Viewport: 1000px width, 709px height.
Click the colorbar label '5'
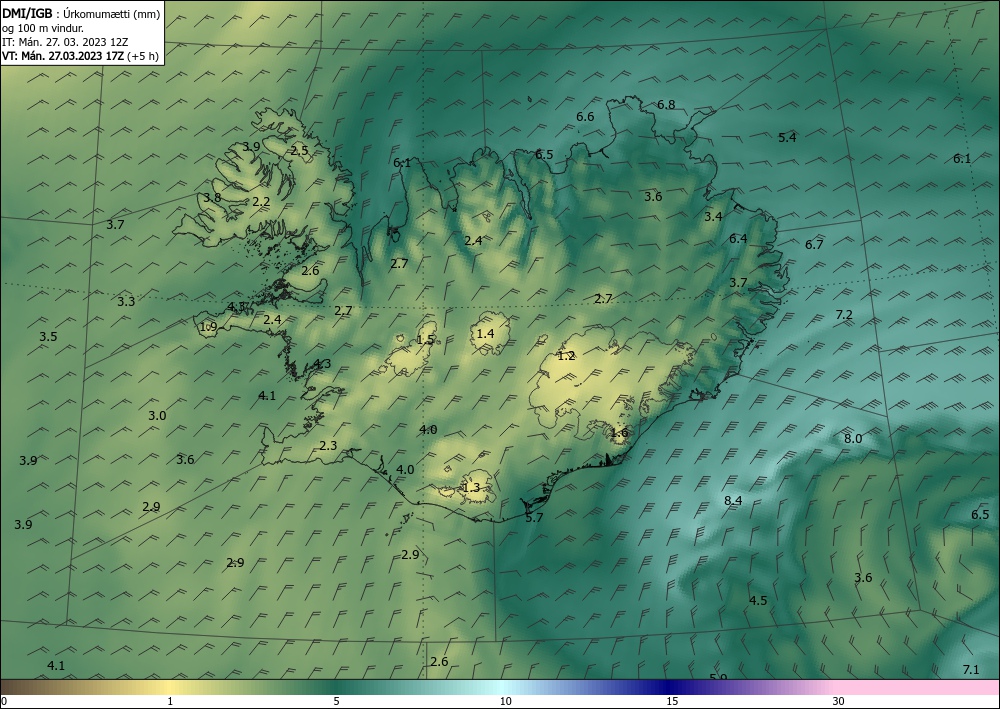(x=336, y=701)
